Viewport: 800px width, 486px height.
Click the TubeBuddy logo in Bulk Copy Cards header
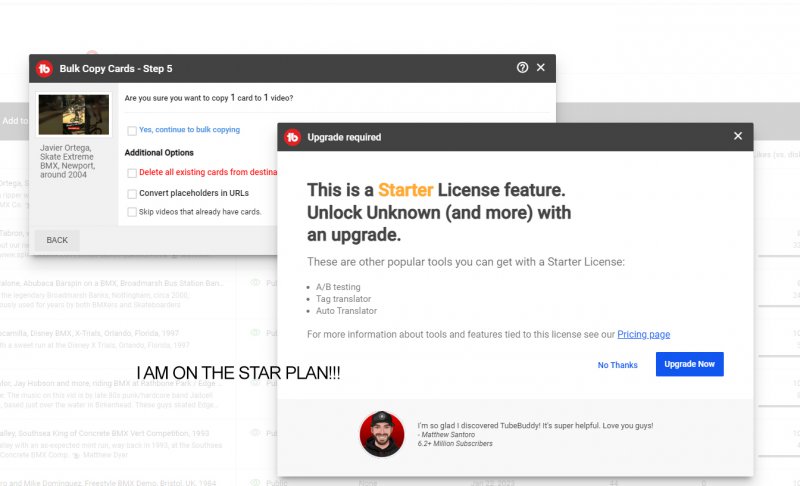pyautogui.click(x=44, y=68)
